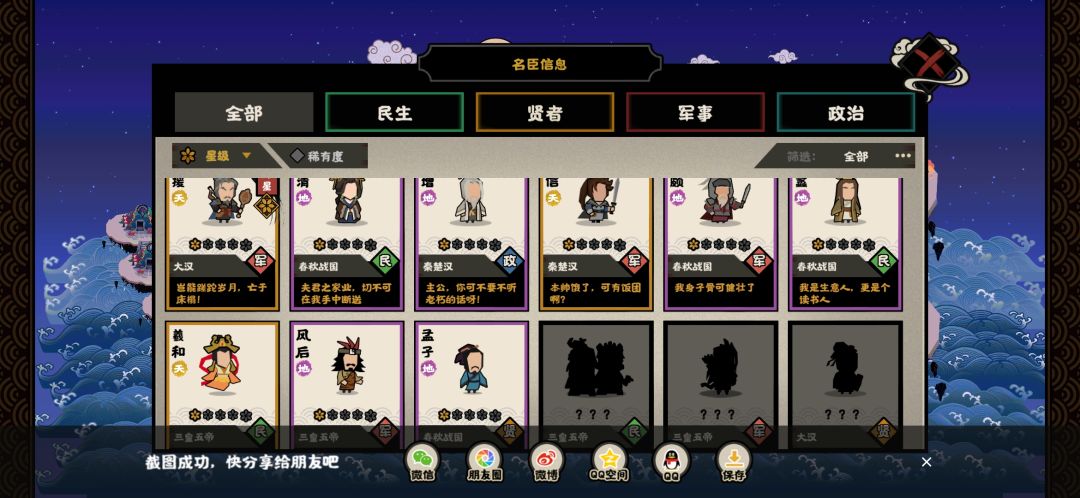
Task: Save screenshot with 保存 download icon
Action: [734, 461]
